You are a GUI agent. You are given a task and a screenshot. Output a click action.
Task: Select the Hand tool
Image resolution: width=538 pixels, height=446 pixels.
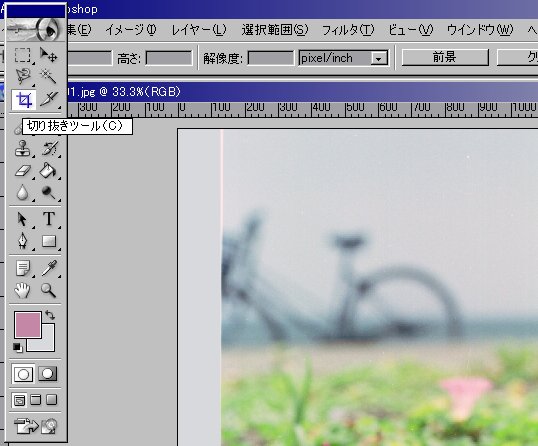(22, 290)
